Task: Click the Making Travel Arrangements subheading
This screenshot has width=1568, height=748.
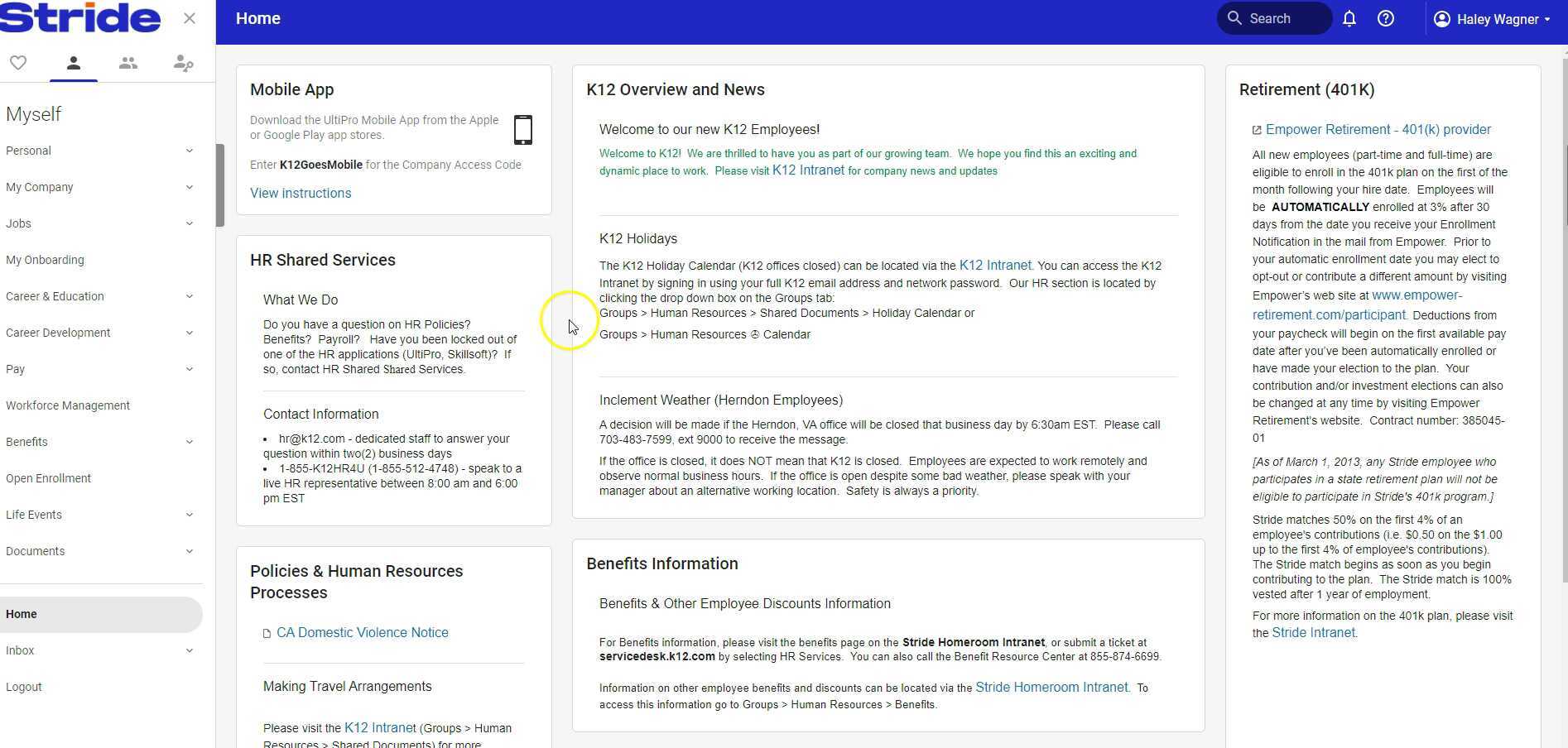Action: pos(348,686)
